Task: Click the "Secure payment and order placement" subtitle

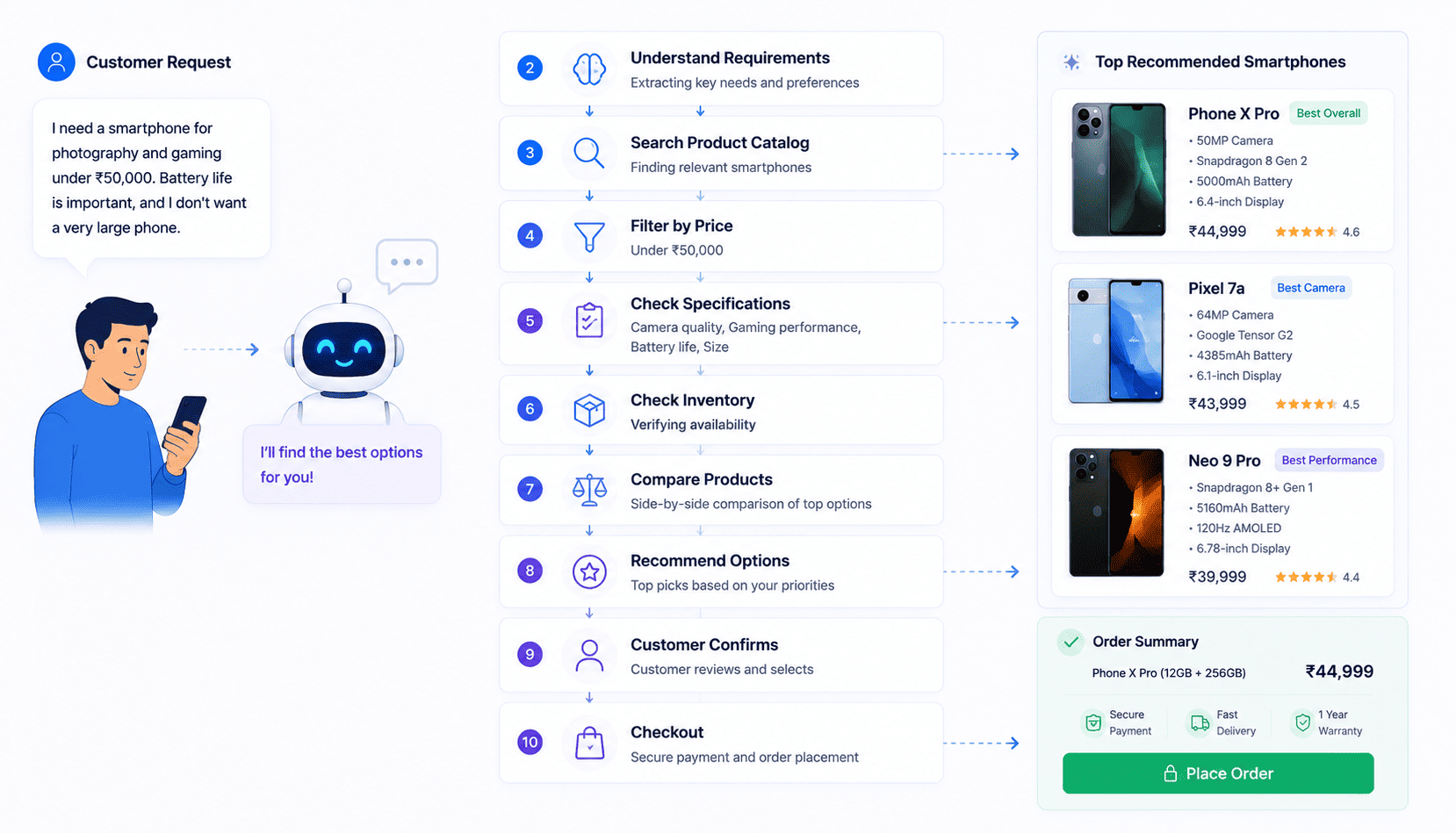Action: click(745, 758)
